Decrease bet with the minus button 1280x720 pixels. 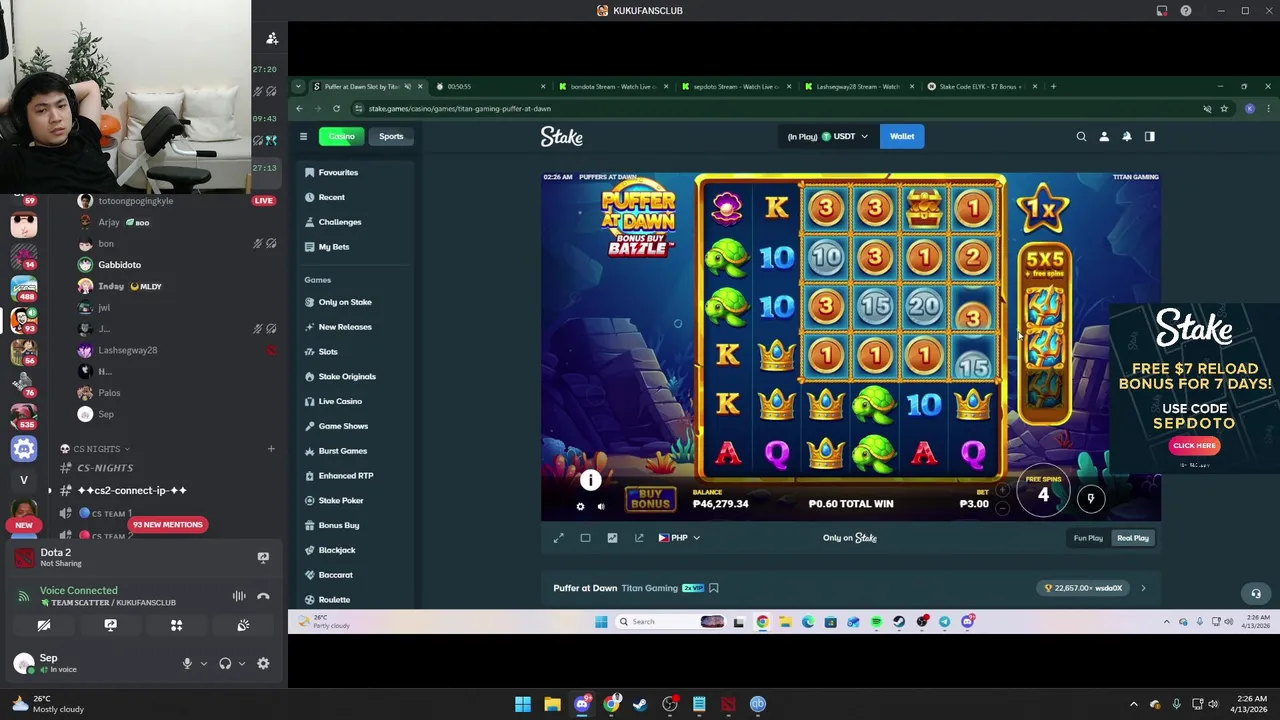pos(1003,508)
